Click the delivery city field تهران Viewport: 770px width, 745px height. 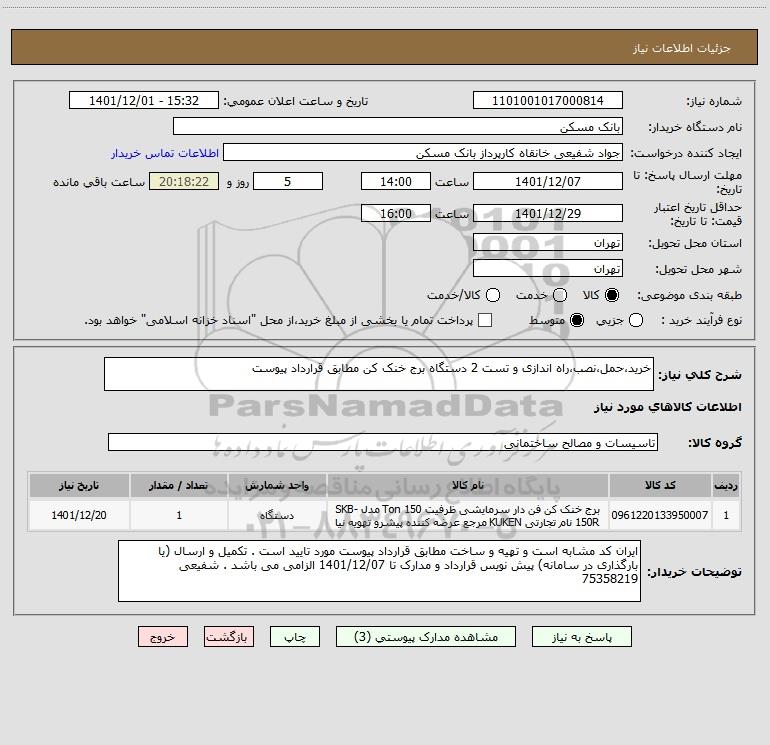(x=548, y=269)
